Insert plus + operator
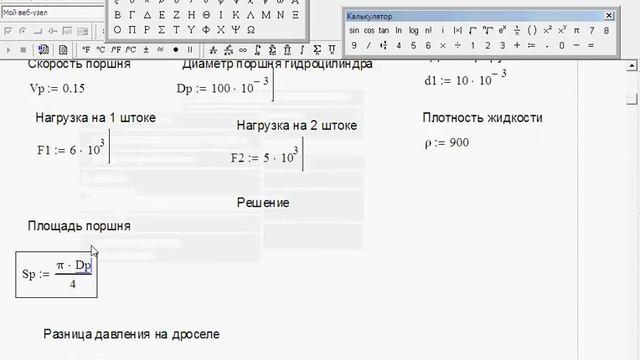 click(x=517, y=45)
